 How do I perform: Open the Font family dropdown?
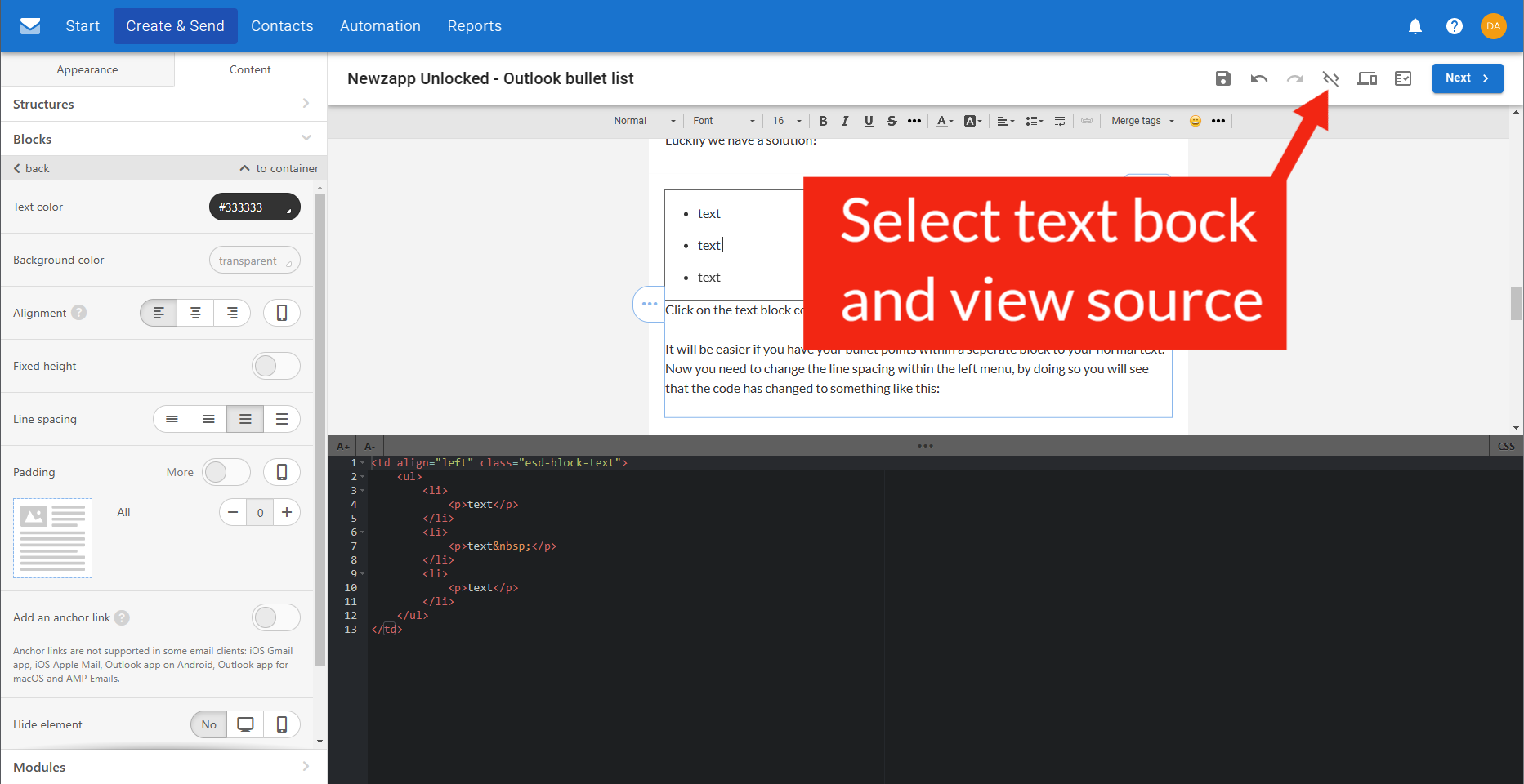point(723,121)
